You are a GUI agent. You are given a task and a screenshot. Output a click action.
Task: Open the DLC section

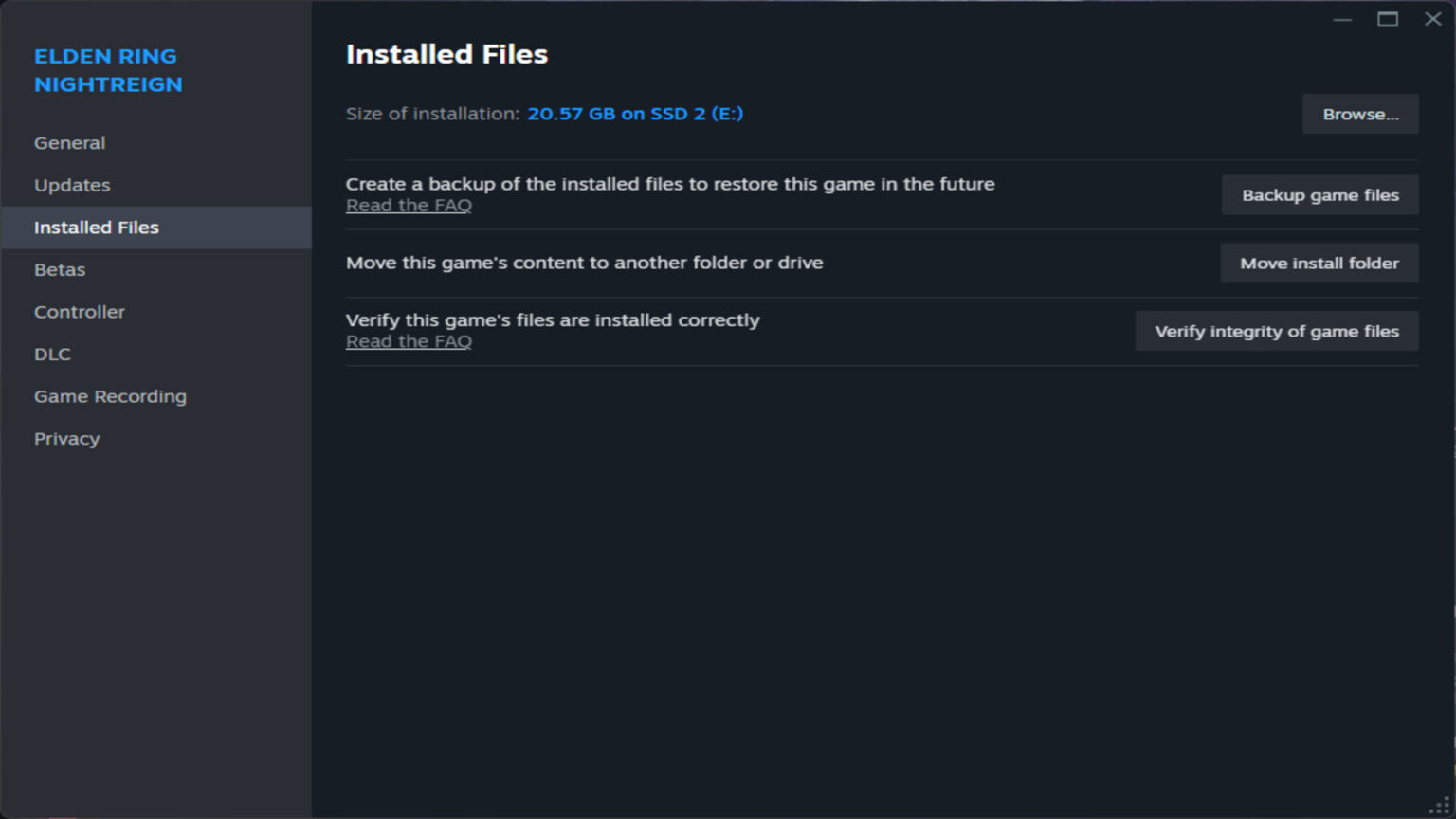[x=52, y=354]
